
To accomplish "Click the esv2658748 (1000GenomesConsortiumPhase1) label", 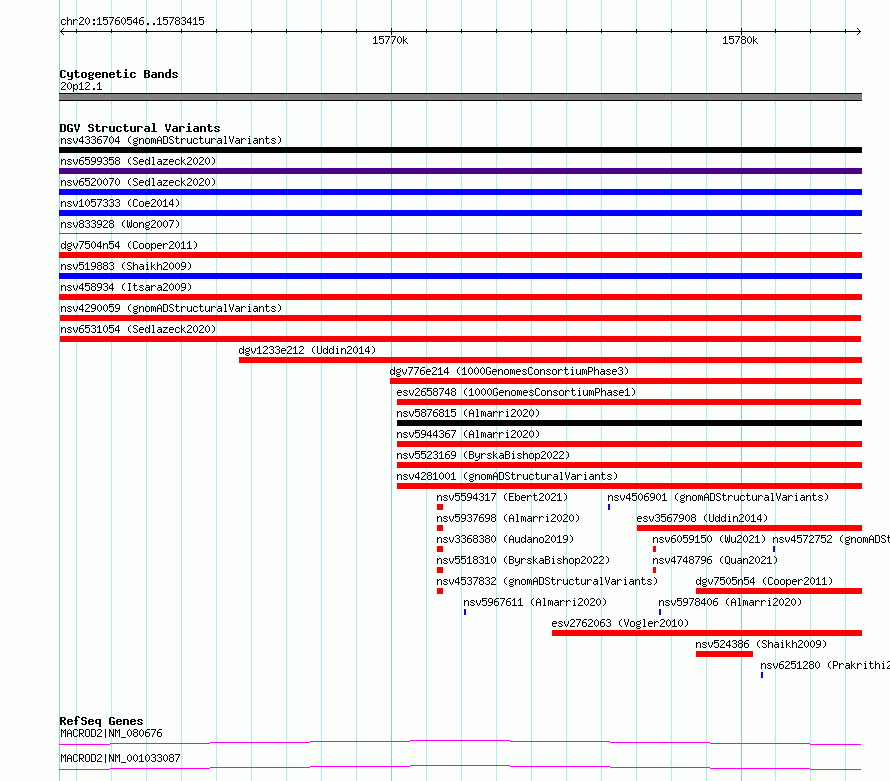I will 516,392.
